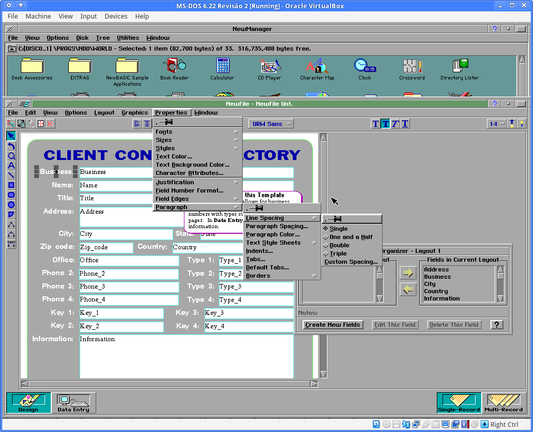The height and width of the screenshot is (432, 533).
Task: Choose Double line spacing
Action: click(x=351, y=245)
